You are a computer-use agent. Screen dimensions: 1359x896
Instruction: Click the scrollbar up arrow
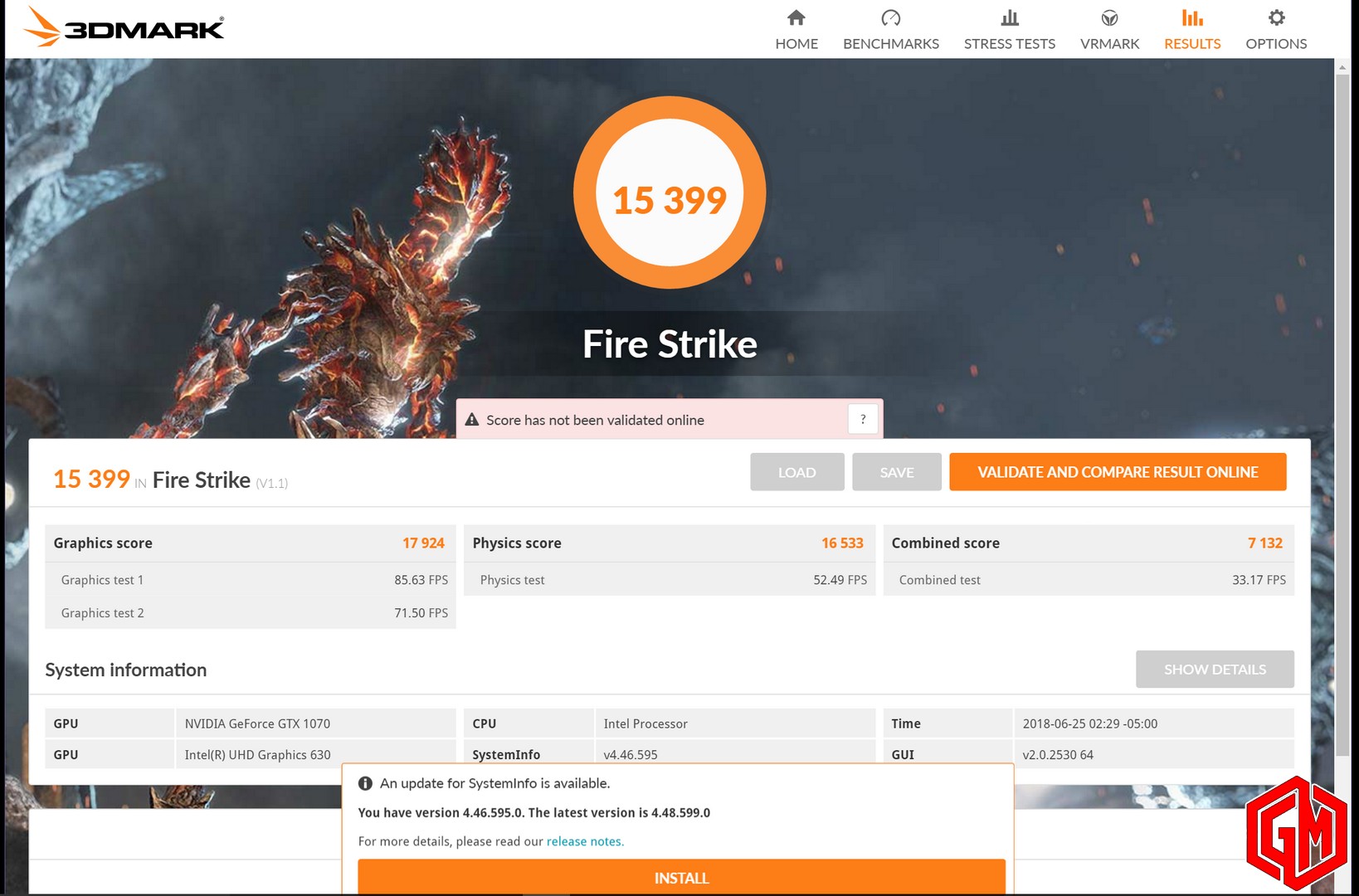[x=1342, y=66]
